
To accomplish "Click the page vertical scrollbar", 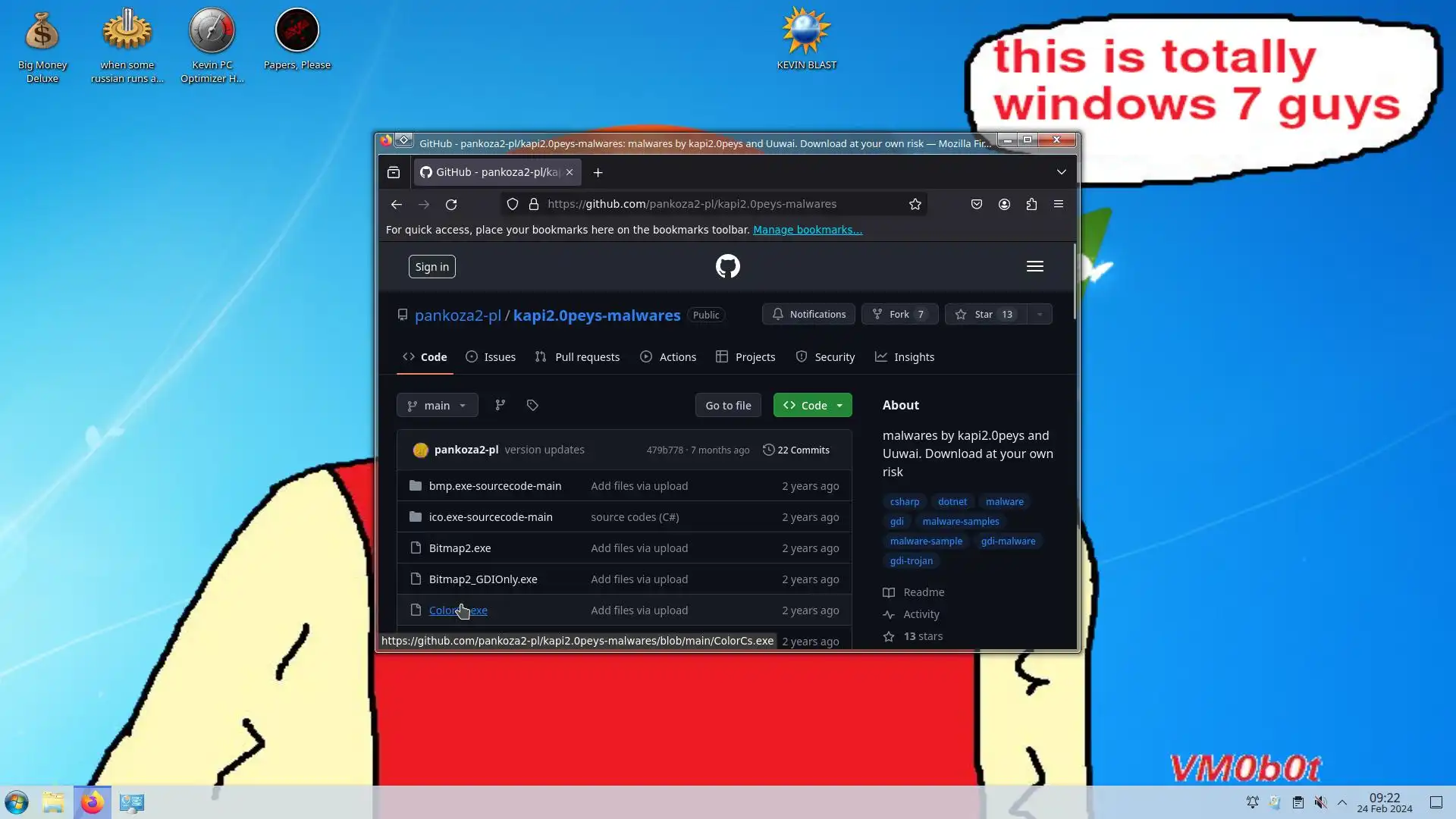I will [x=1074, y=282].
